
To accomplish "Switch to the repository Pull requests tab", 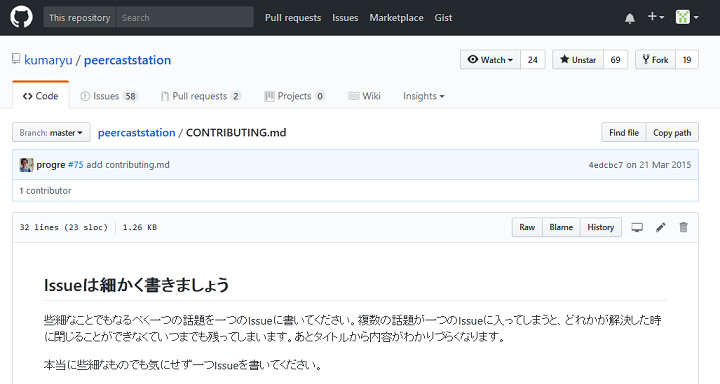I will [x=201, y=96].
